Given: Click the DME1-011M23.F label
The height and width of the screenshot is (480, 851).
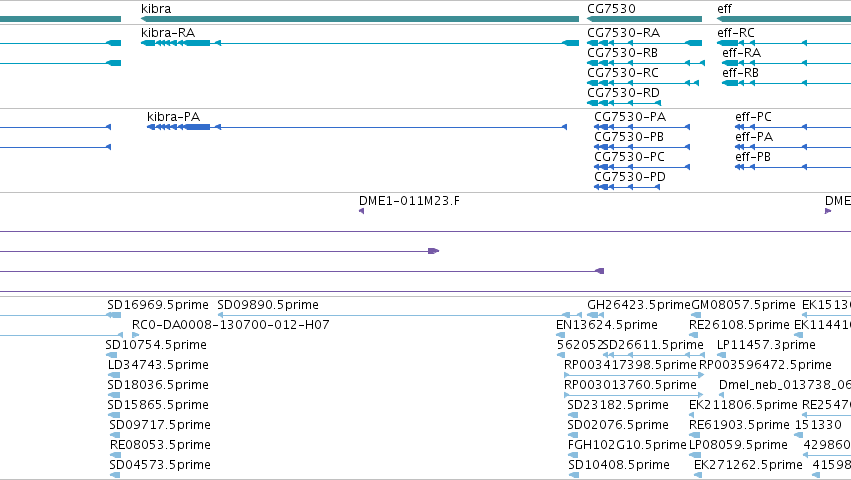Looking at the screenshot, I should [409, 201].
